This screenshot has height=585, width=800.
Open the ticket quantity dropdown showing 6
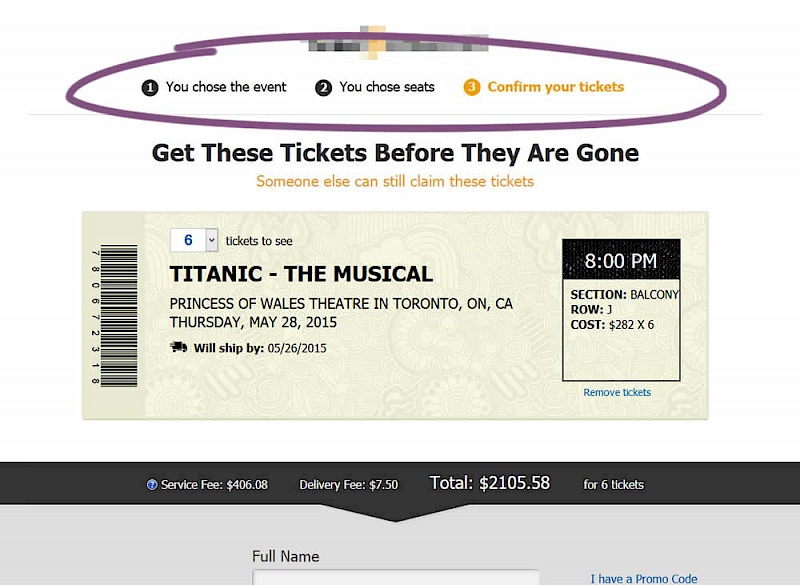point(194,240)
